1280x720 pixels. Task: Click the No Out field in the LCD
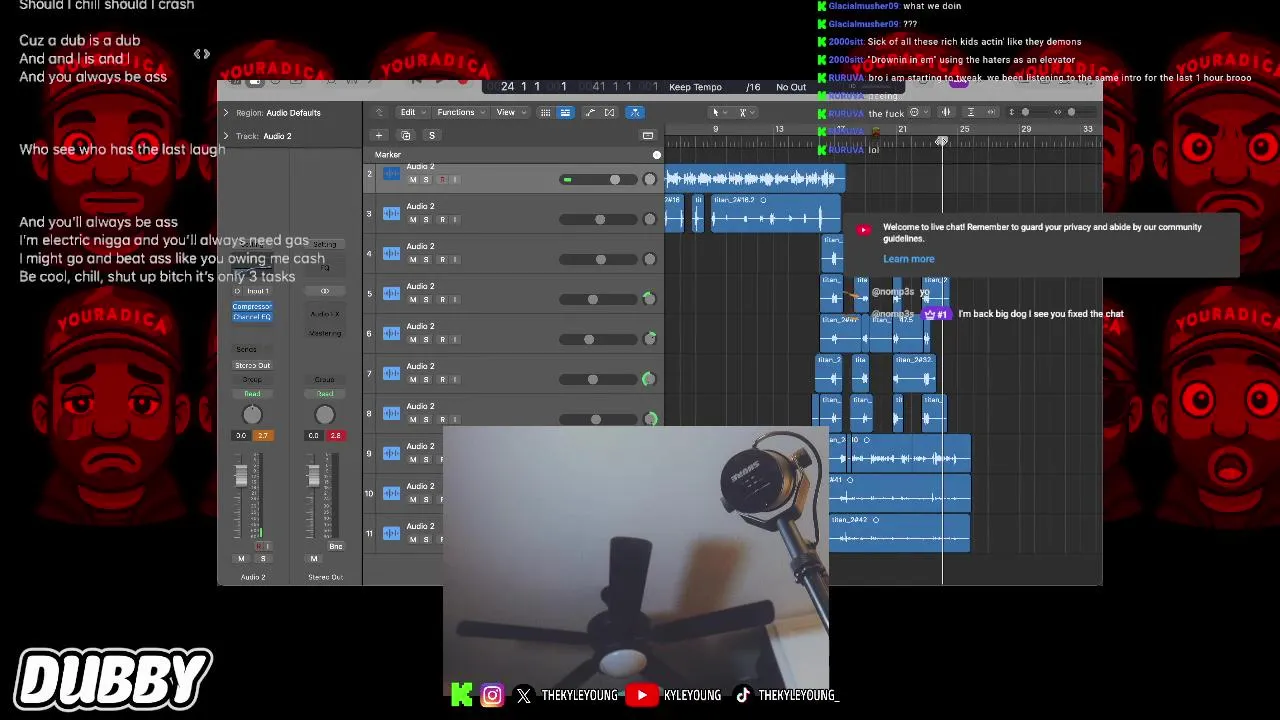coord(791,87)
